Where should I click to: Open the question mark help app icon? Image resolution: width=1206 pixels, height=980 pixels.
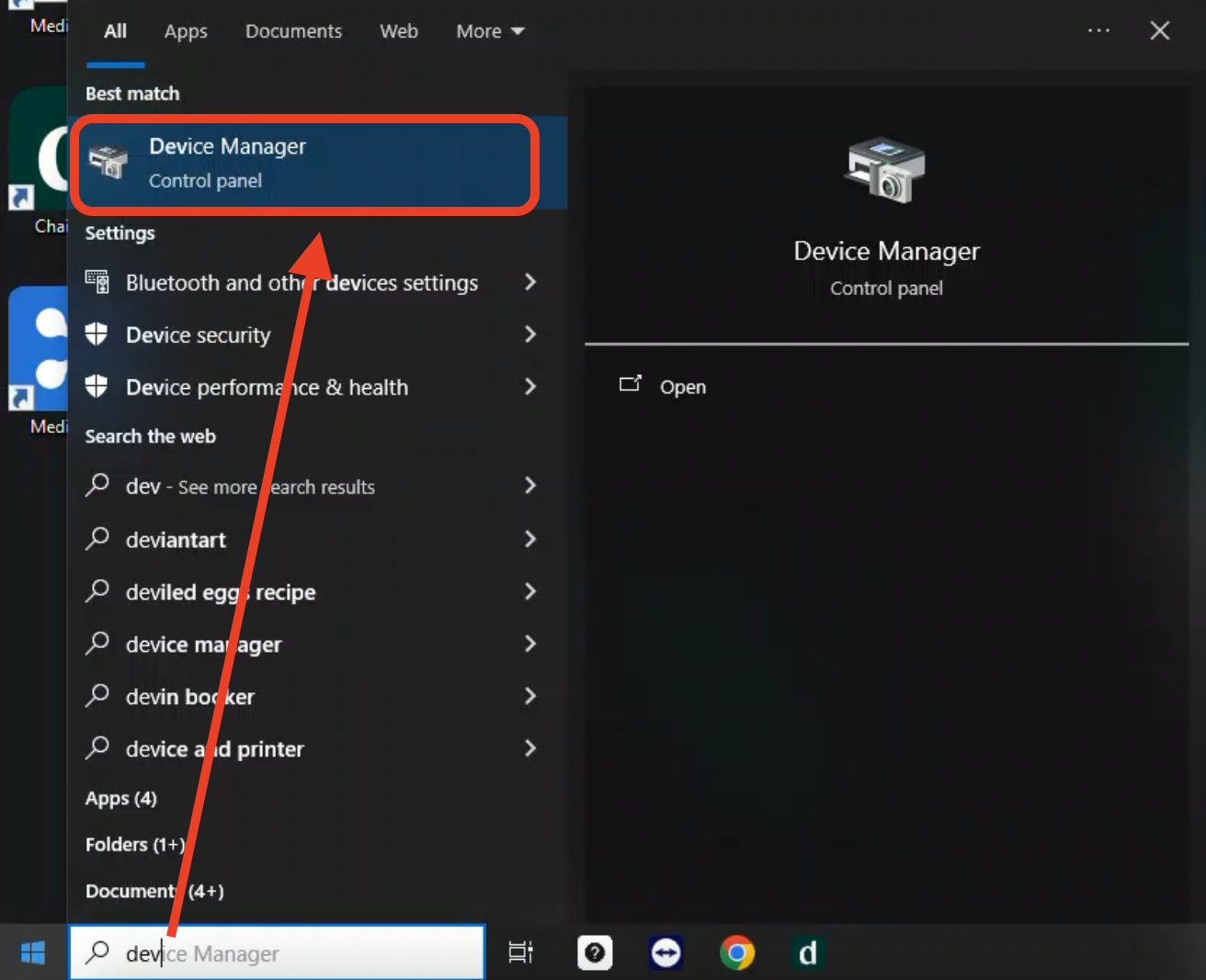595,953
